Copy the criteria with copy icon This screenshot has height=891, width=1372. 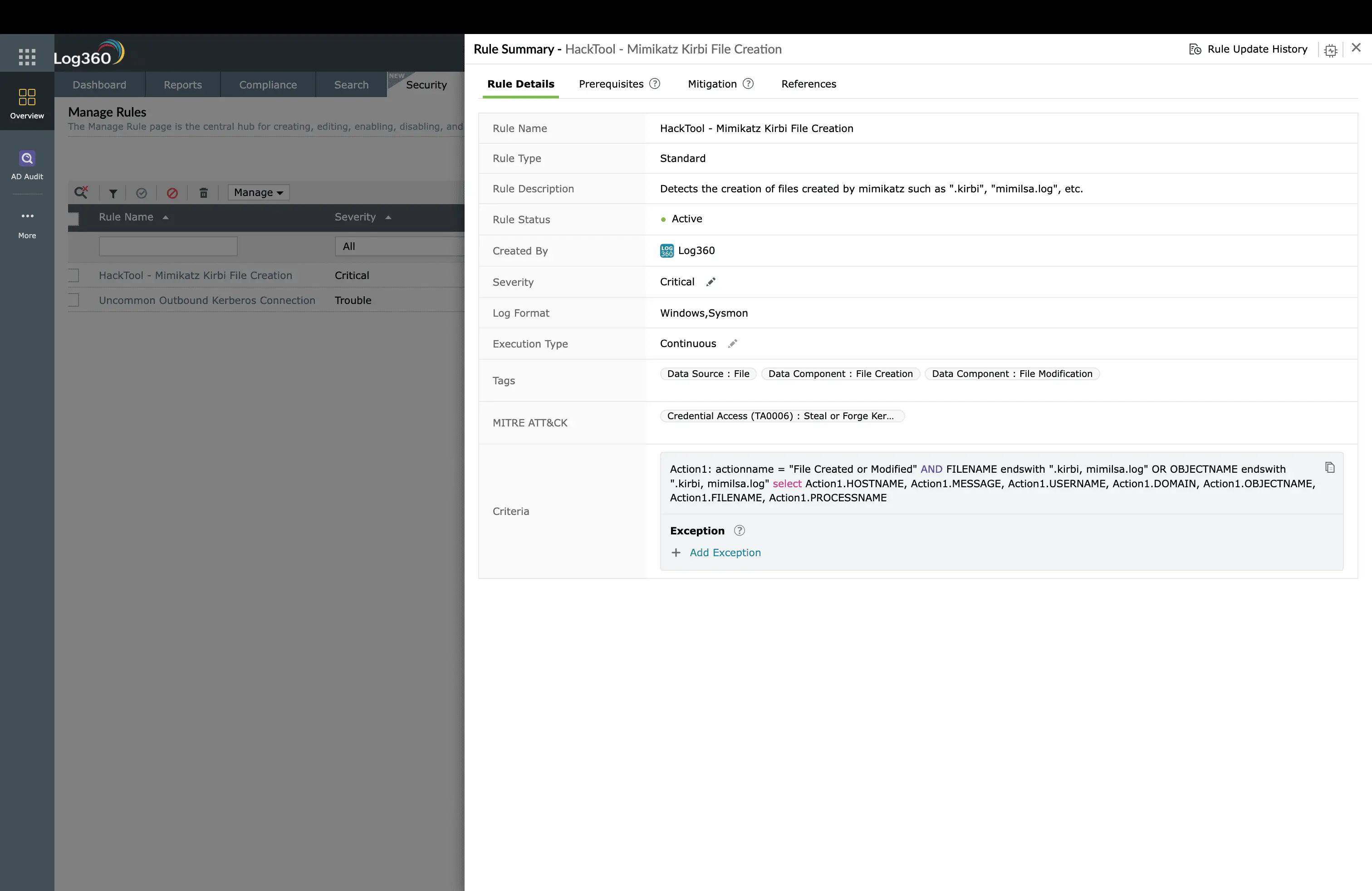[x=1330, y=467]
